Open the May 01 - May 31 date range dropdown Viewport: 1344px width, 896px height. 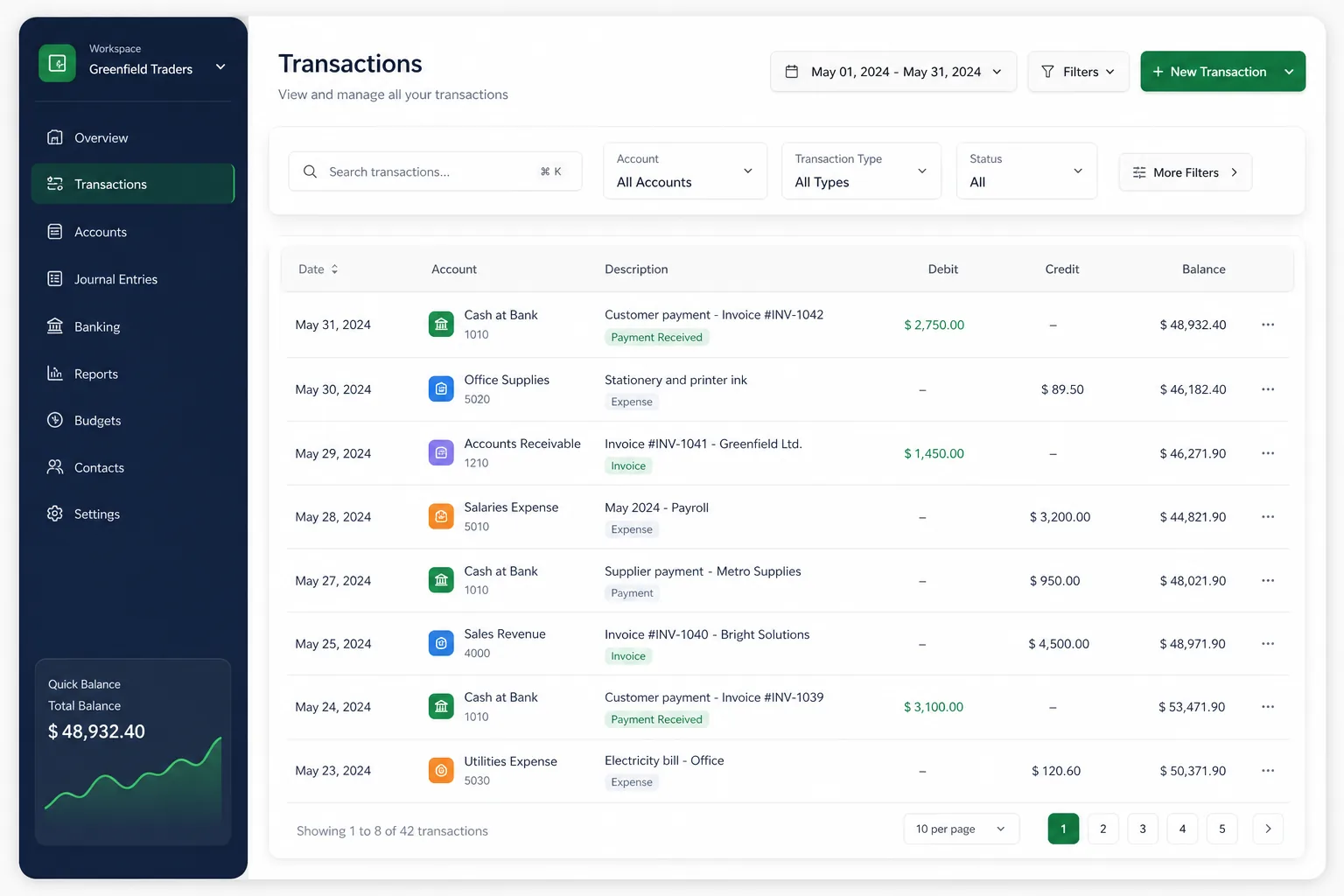[x=893, y=72]
